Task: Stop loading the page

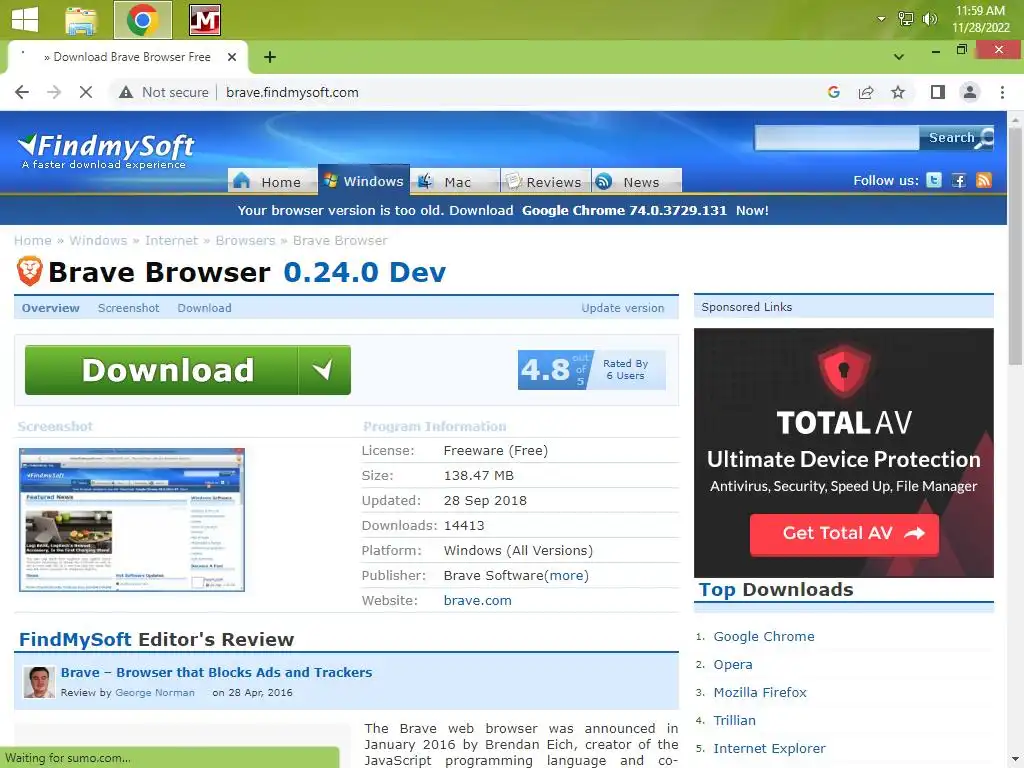Action: coord(86,92)
